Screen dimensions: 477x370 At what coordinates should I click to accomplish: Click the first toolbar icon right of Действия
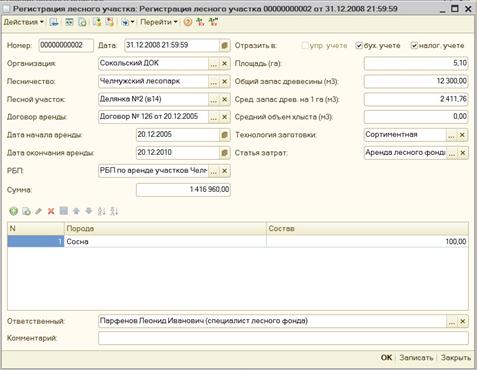pos(54,22)
